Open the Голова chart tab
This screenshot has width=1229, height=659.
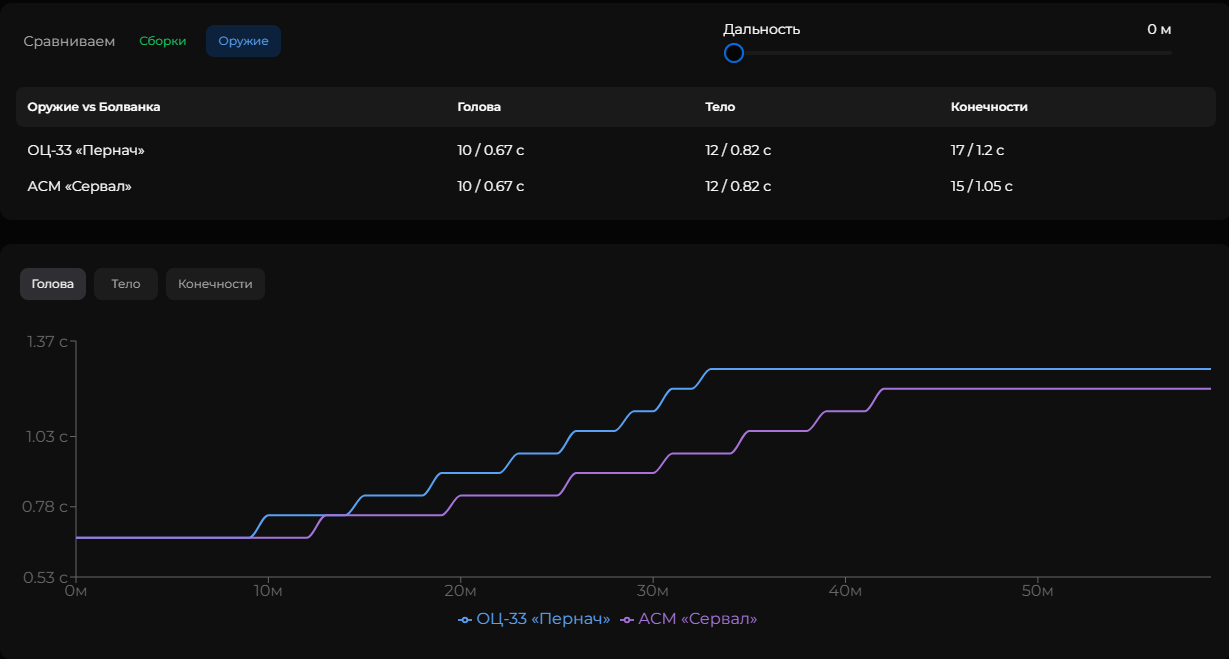tap(53, 284)
